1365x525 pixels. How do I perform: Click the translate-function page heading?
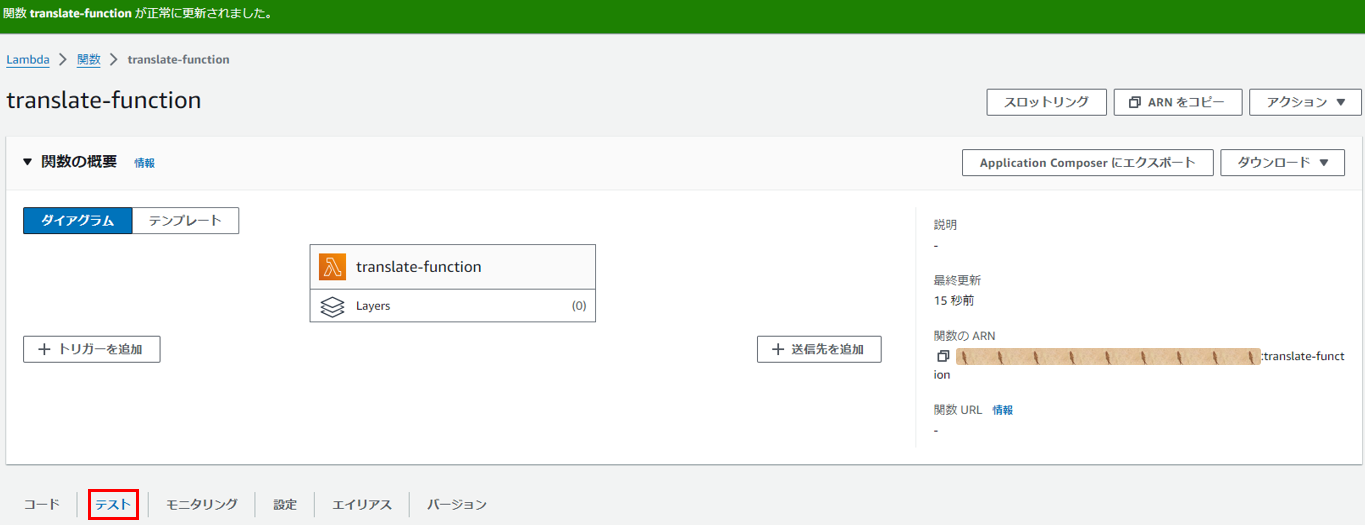[104, 100]
